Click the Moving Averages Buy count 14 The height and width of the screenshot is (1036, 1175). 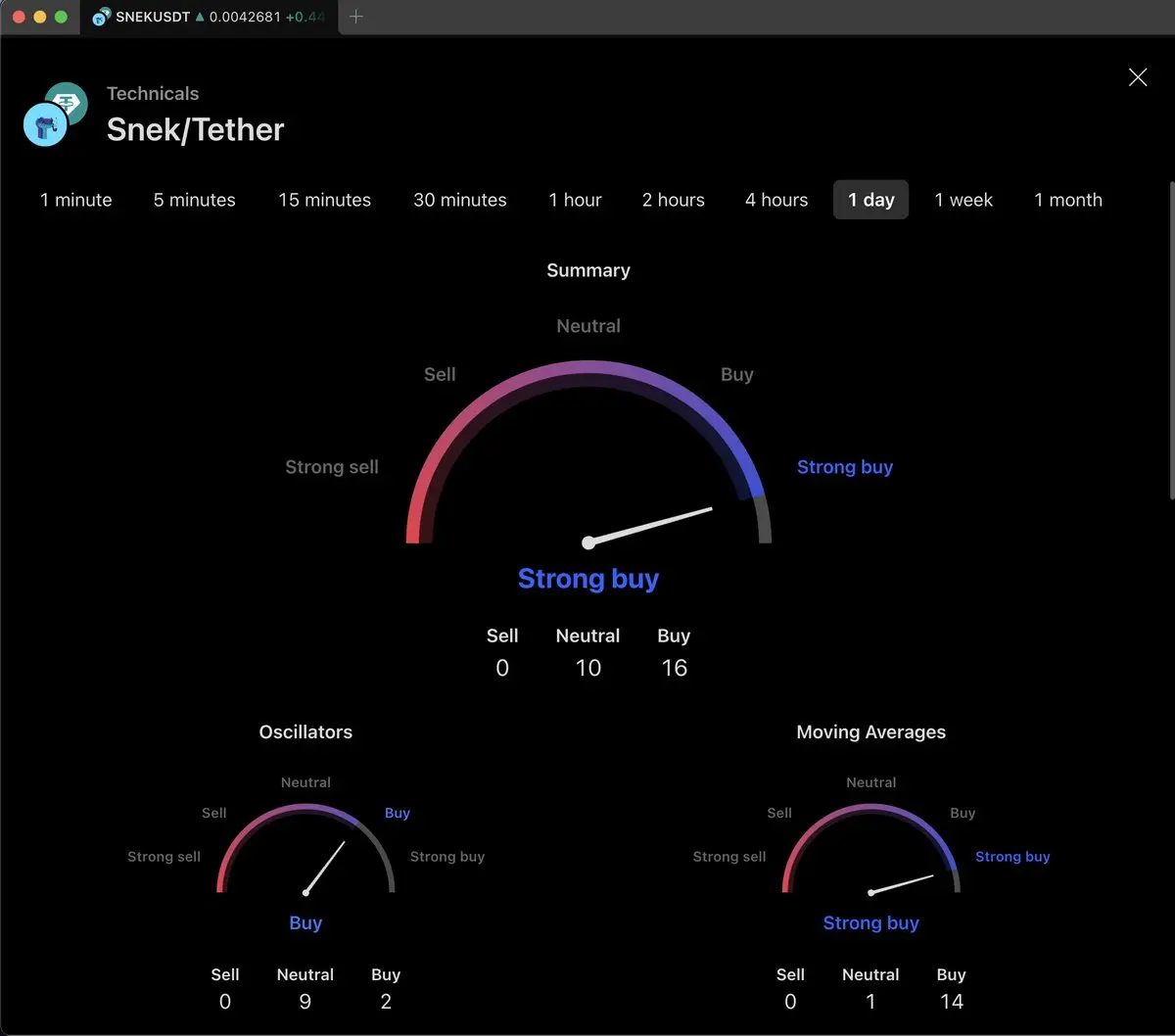[x=952, y=1002]
